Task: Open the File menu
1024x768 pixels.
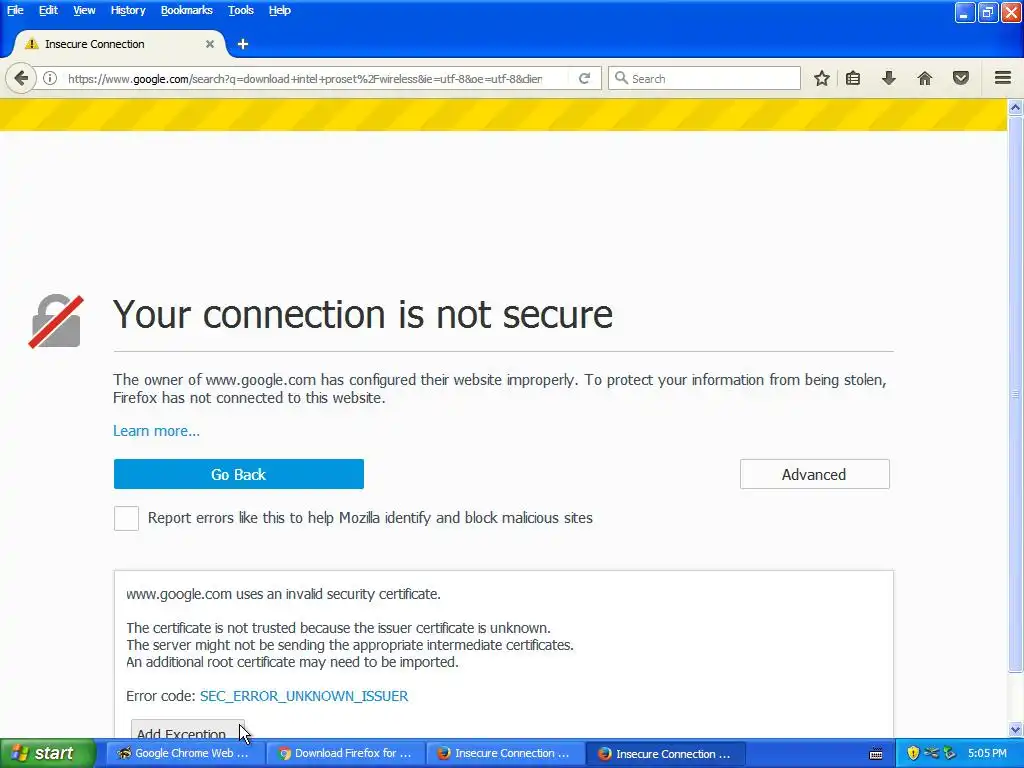Action: [15, 10]
